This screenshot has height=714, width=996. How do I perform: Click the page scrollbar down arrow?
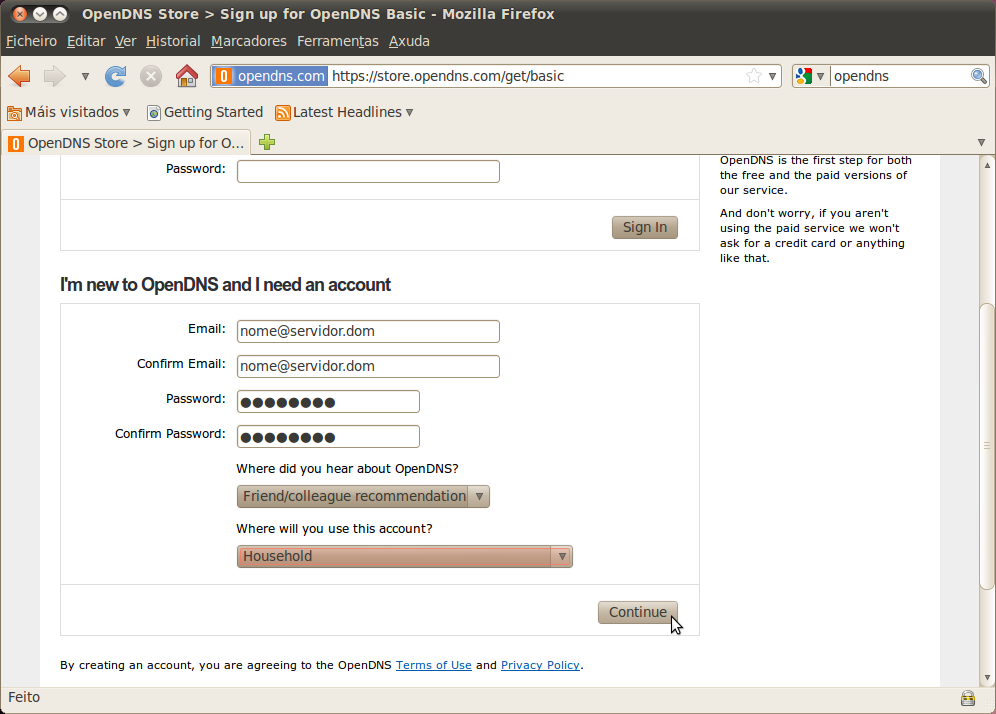click(987, 678)
